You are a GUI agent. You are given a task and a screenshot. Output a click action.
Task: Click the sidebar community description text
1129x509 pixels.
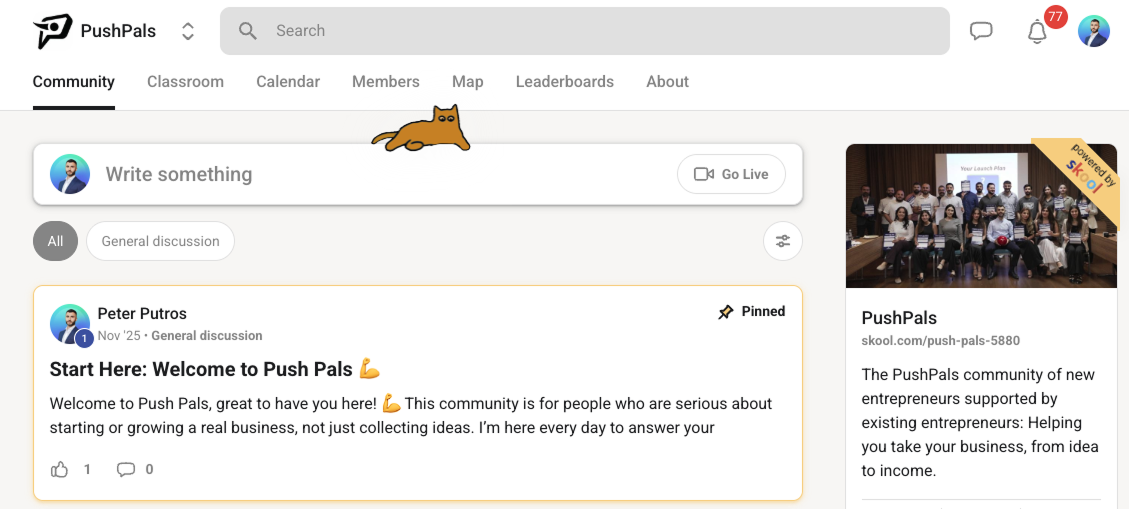[980, 423]
